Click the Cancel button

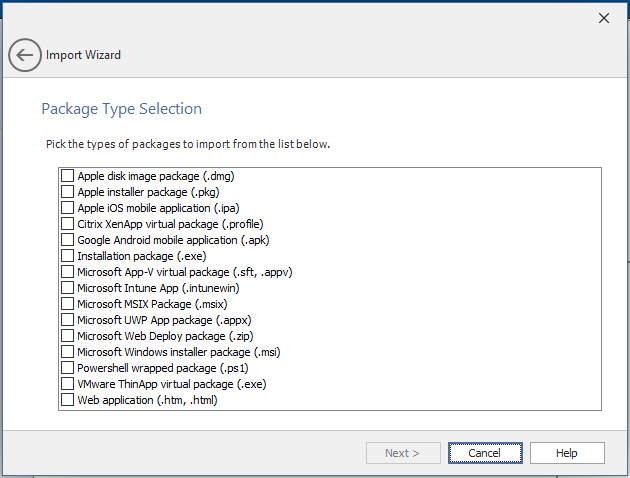pyautogui.click(x=485, y=453)
